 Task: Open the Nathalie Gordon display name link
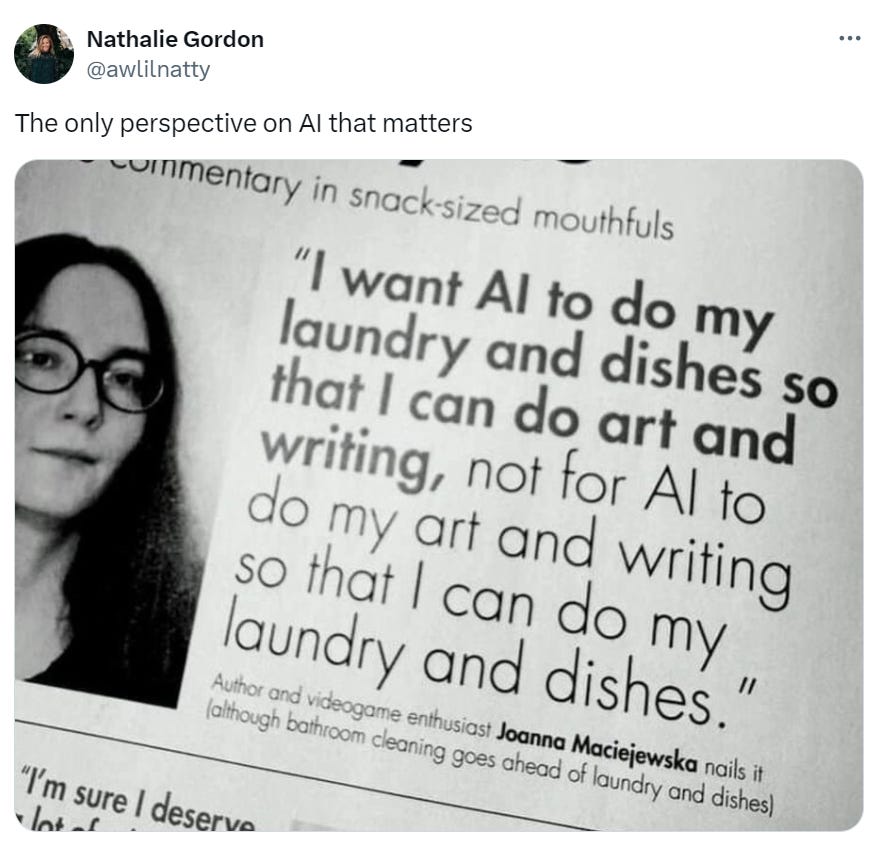(x=175, y=39)
